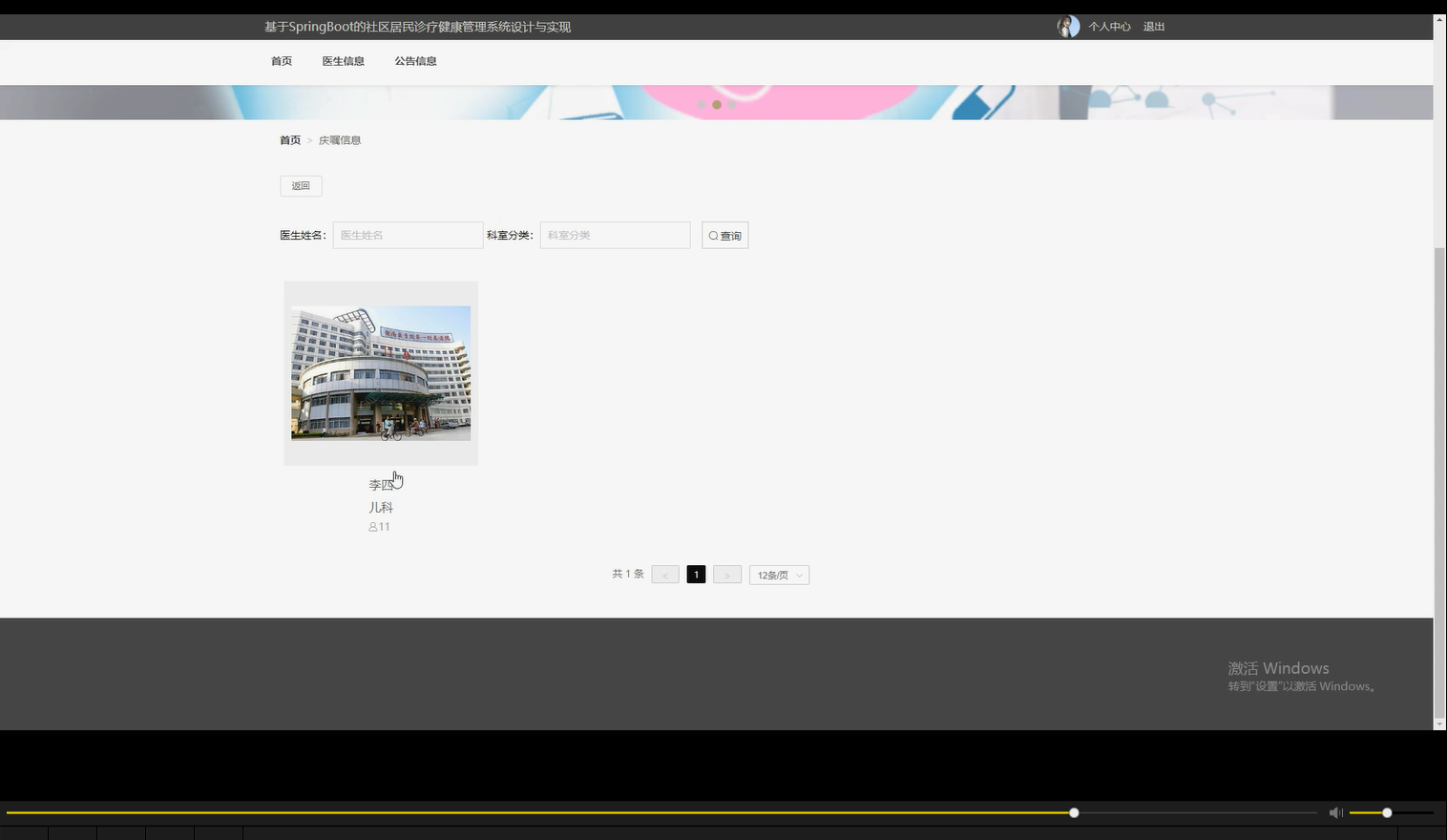Click the volume knob icon at bottom right
Viewport: 1447px width, 840px height.
[x=1385, y=812]
